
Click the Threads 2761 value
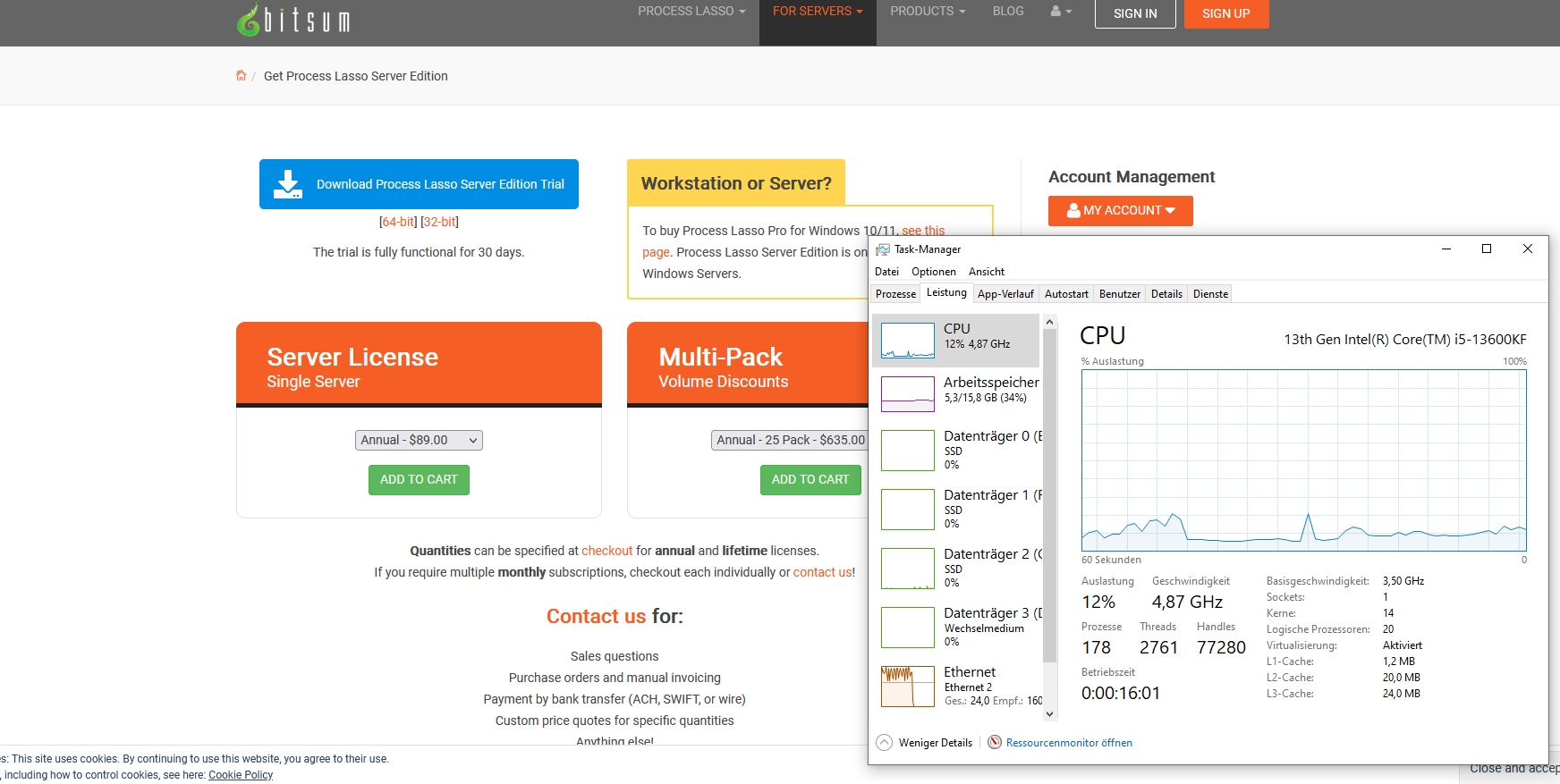1158,648
